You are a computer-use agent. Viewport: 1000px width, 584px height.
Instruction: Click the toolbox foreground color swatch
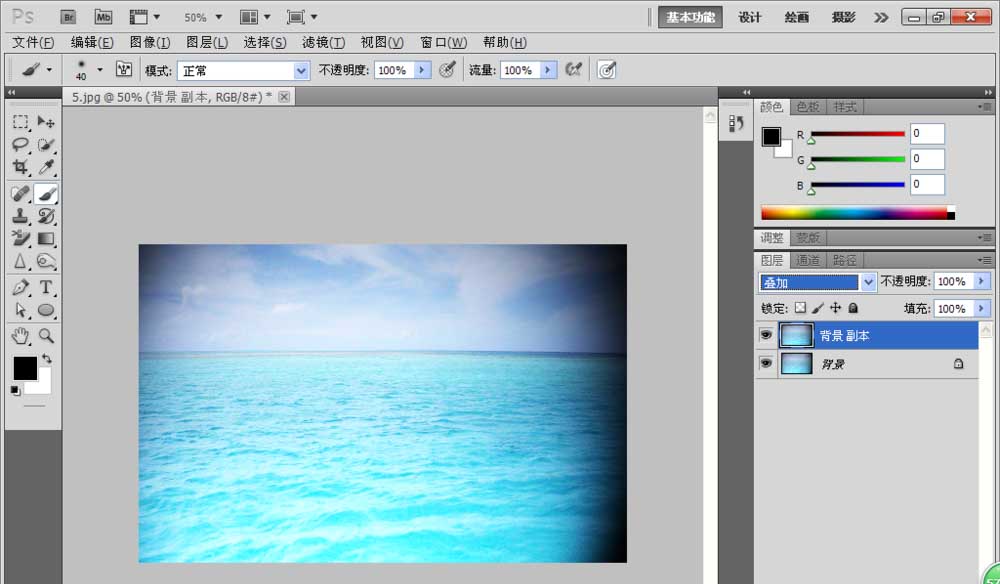click(x=26, y=368)
